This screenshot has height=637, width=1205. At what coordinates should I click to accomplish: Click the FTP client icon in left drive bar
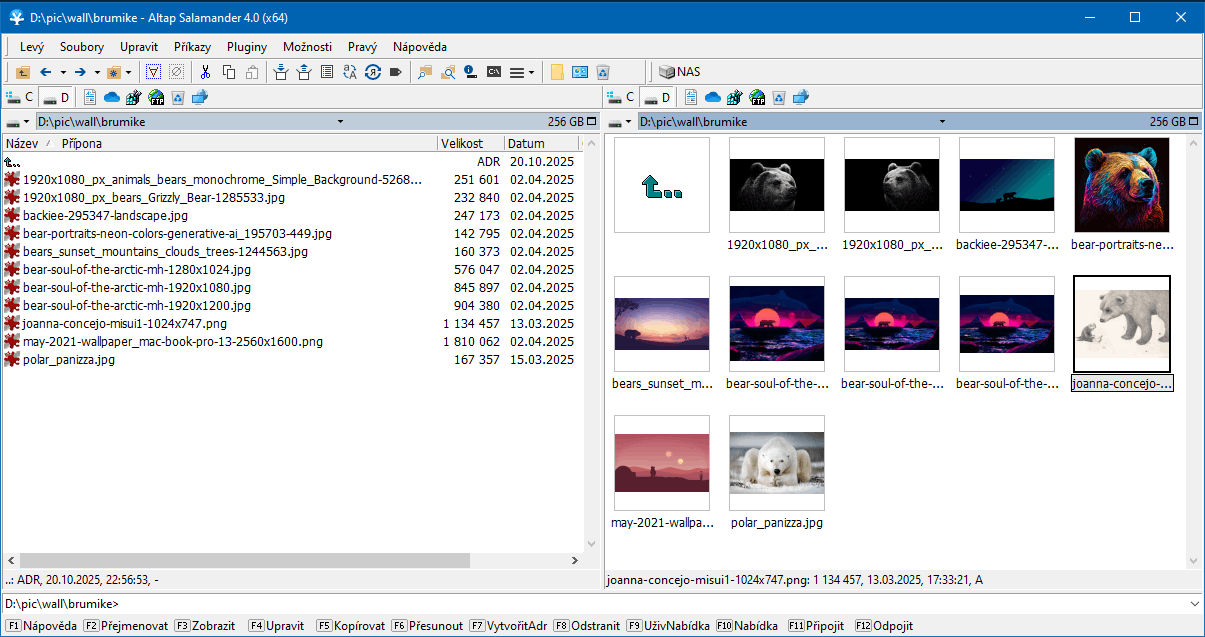coord(156,97)
